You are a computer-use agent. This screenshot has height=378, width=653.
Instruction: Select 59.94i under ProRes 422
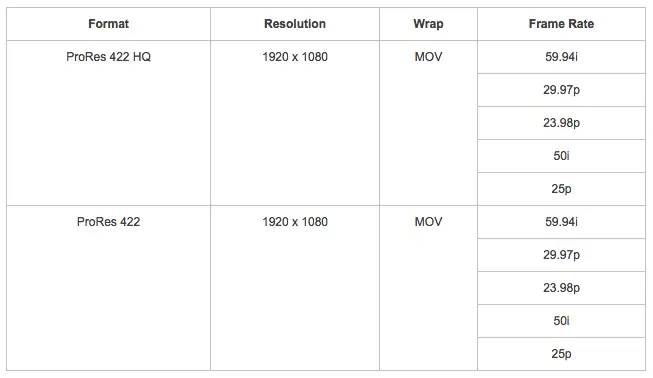(x=561, y=221)
